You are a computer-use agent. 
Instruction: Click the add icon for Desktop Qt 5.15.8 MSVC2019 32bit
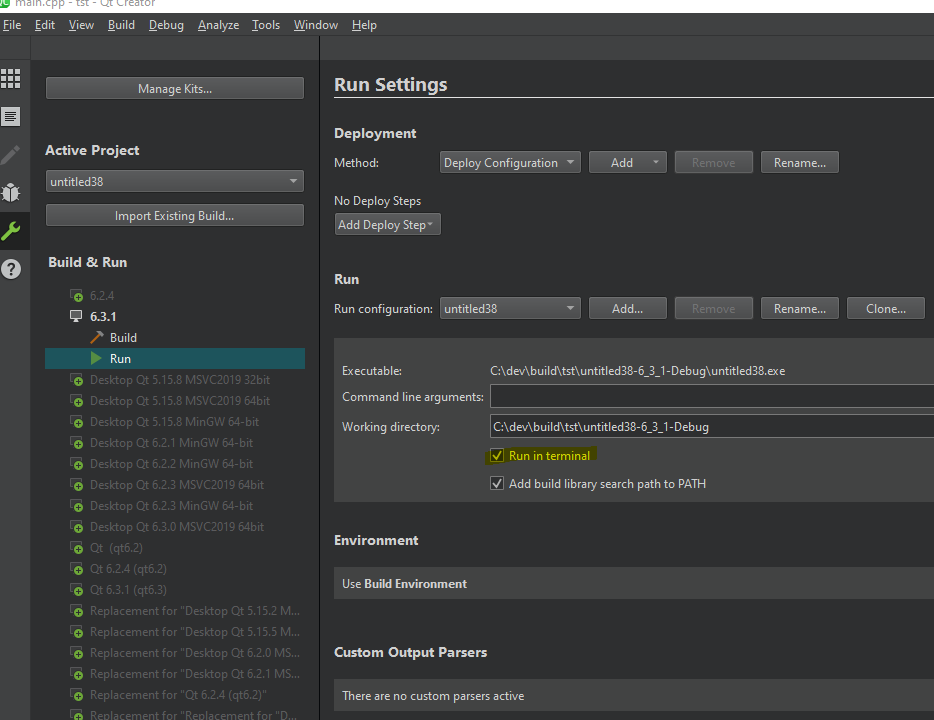[x=76, y=380]
